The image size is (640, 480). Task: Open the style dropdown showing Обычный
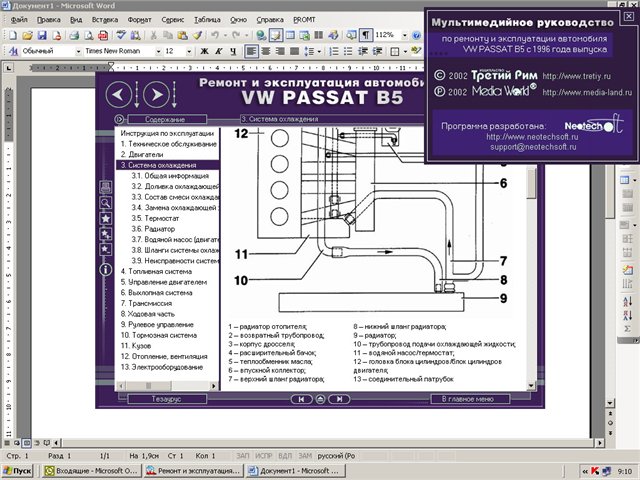point(78,51)
